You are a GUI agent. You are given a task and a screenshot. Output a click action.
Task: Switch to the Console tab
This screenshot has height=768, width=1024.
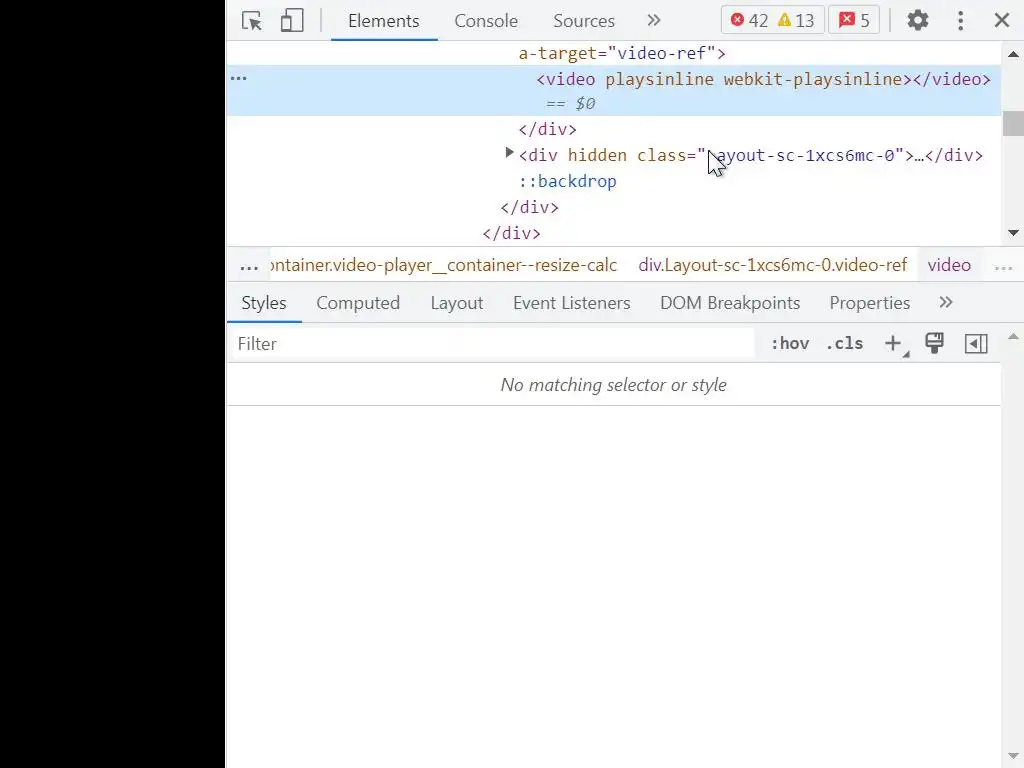point(486,21)
